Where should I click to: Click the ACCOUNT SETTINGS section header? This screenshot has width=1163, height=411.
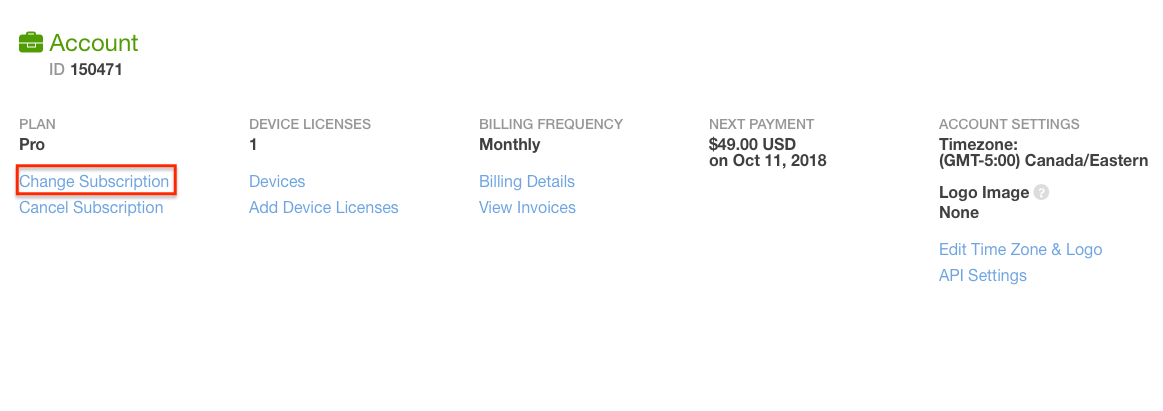(x=1009, y=124)
